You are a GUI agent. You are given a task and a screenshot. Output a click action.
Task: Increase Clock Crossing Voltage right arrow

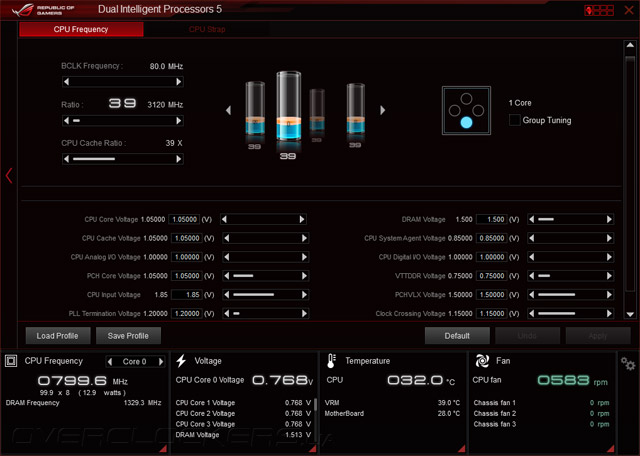(609, 314)
